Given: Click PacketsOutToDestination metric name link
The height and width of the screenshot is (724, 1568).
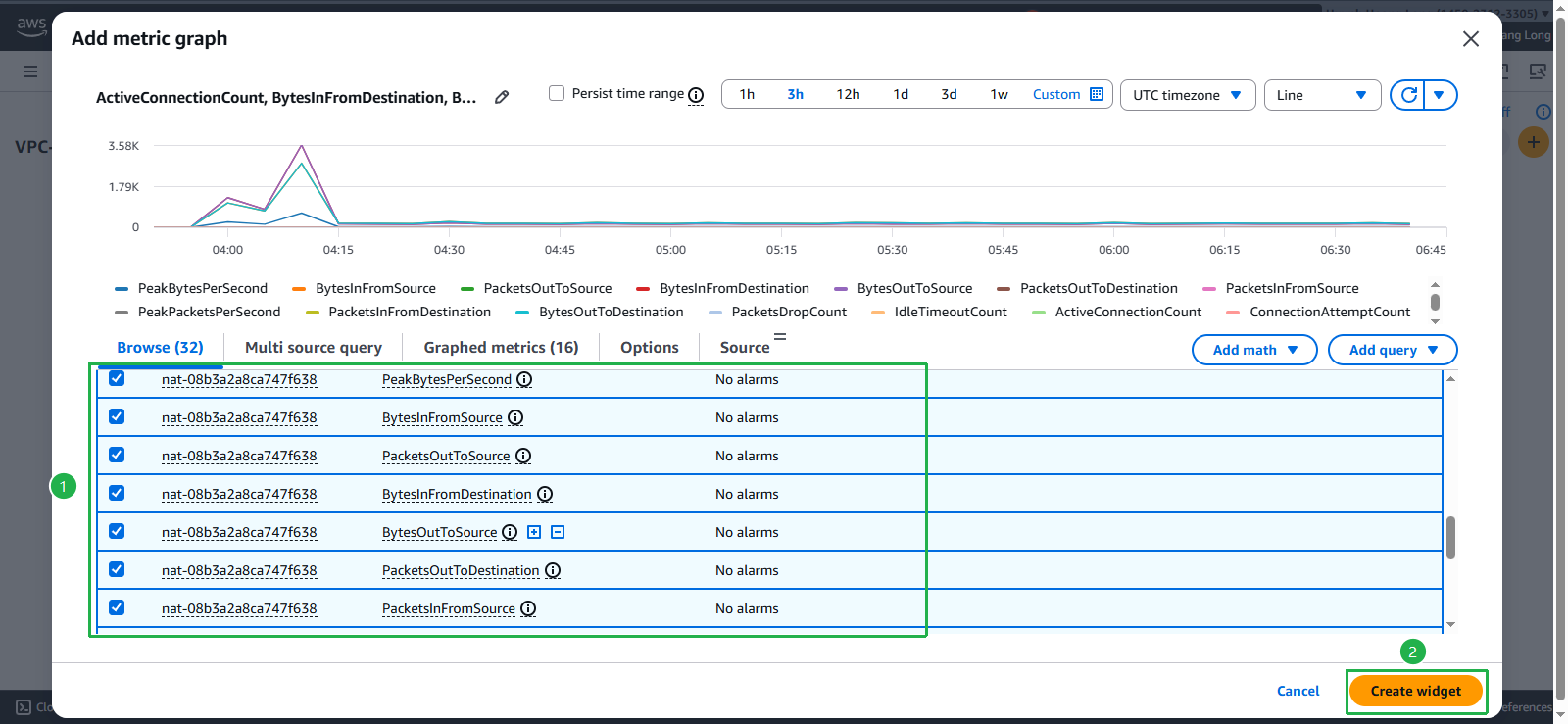Looking at the screenshot, I should point(461,570).
